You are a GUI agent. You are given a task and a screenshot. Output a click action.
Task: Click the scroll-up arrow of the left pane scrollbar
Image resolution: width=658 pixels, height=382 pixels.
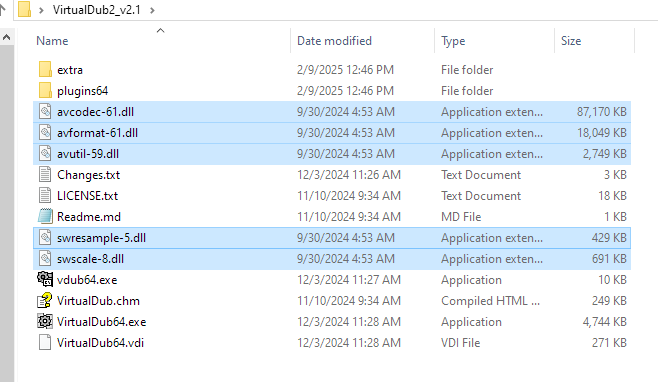[6, 38]
